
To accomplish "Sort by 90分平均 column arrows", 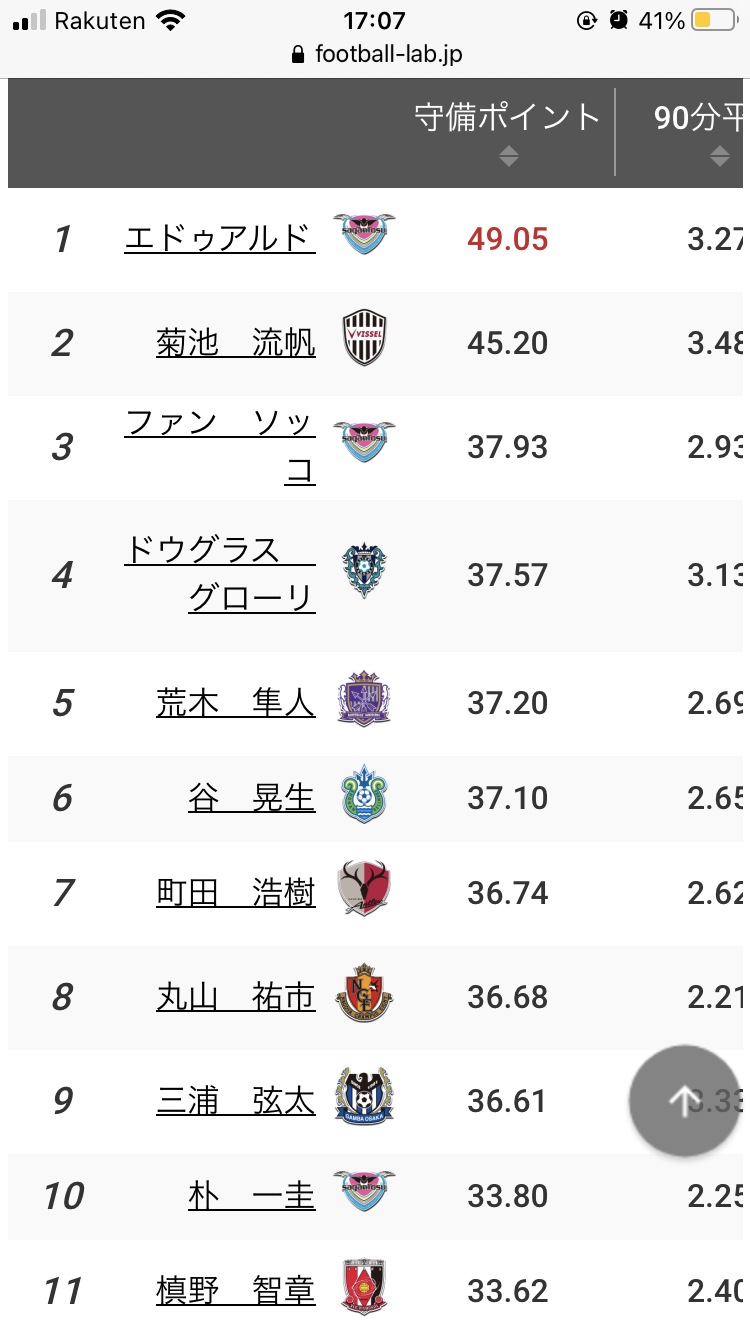I will [x=719, y=156].
